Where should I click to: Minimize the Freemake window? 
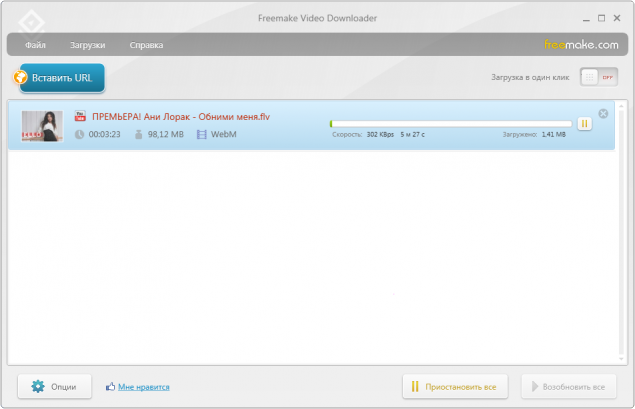tap(586, 19)
